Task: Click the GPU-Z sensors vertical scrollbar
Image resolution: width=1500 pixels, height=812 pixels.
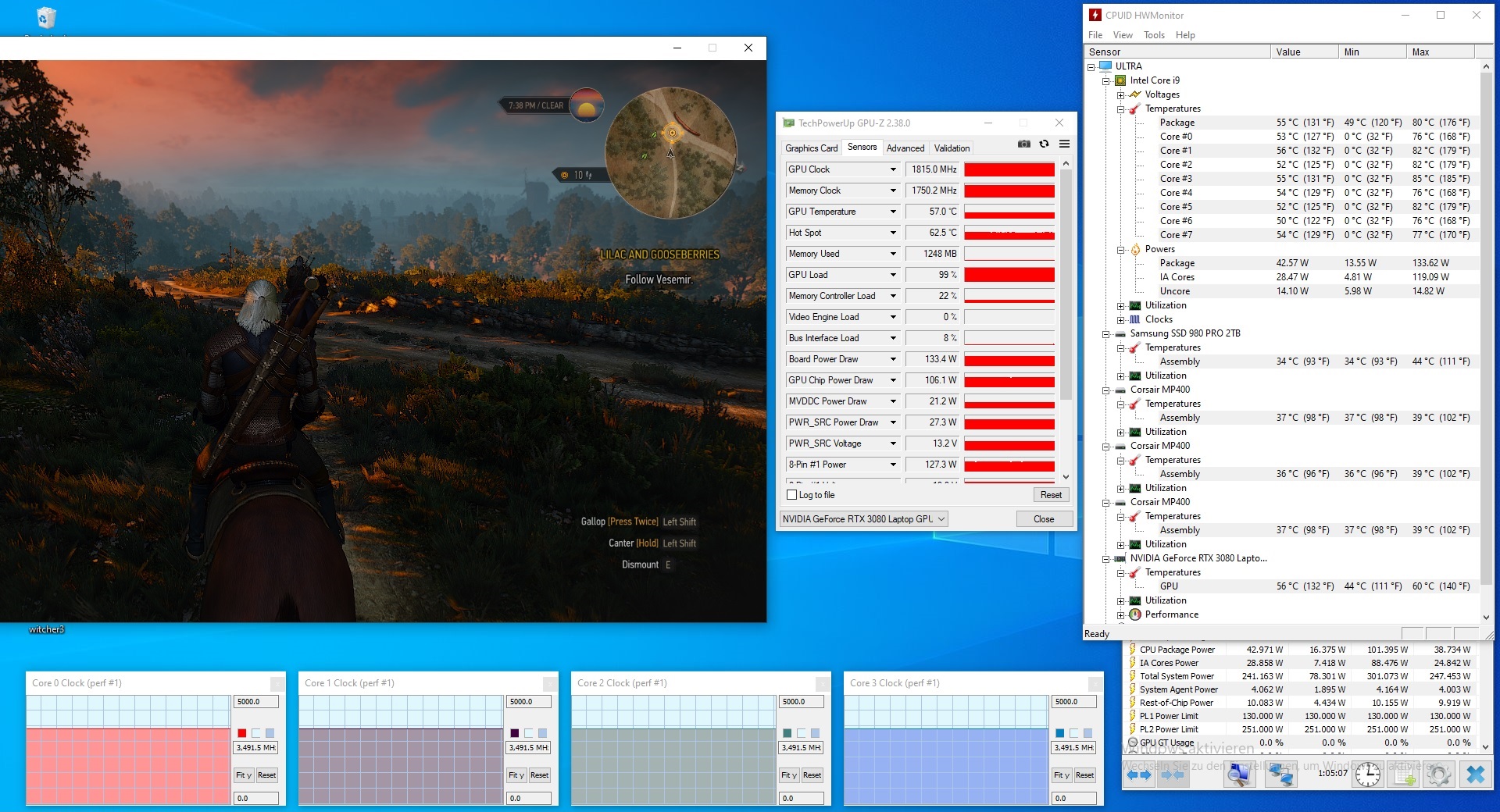Action: [1066, 320]
